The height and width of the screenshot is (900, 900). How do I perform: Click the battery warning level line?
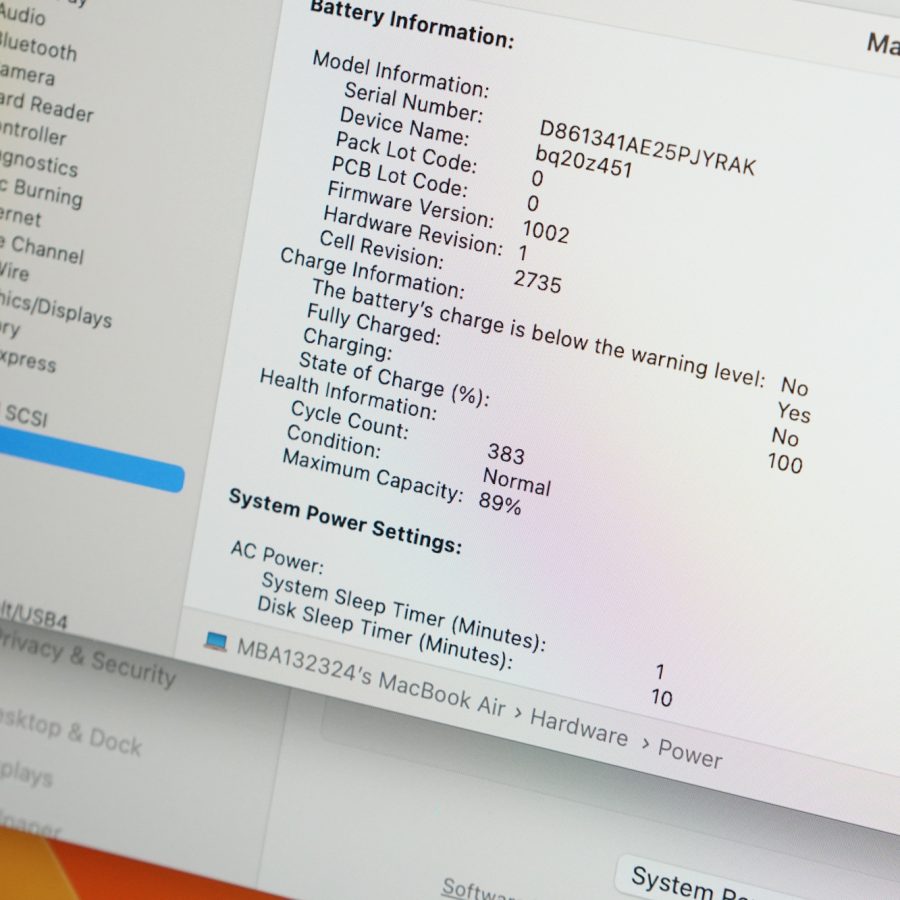pos(539,333)
